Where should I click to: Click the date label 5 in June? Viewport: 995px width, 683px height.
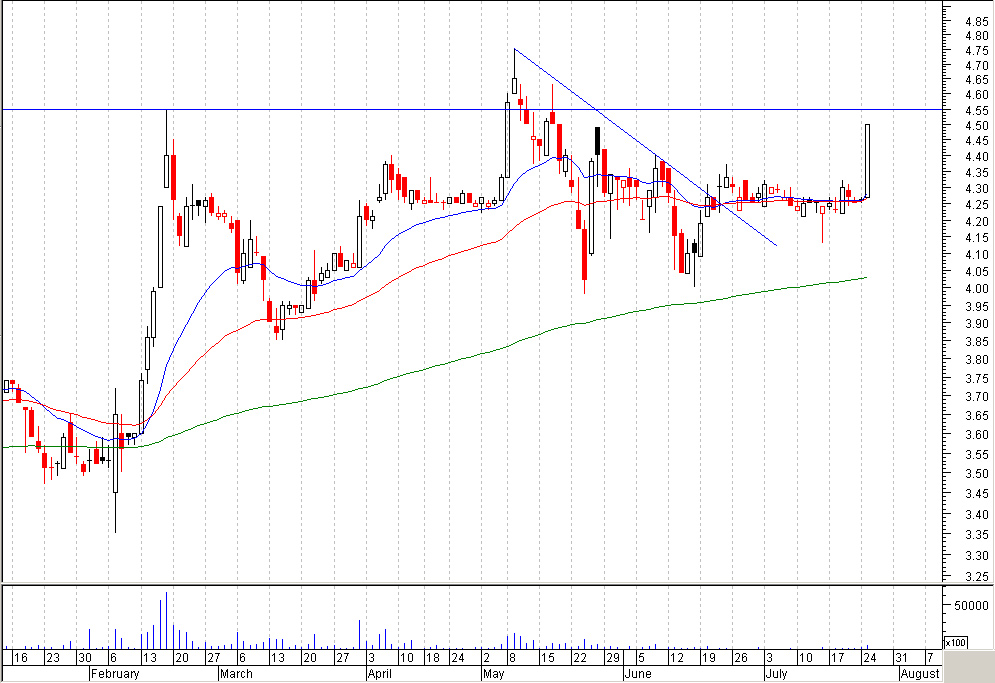click(x=642, y=658)
